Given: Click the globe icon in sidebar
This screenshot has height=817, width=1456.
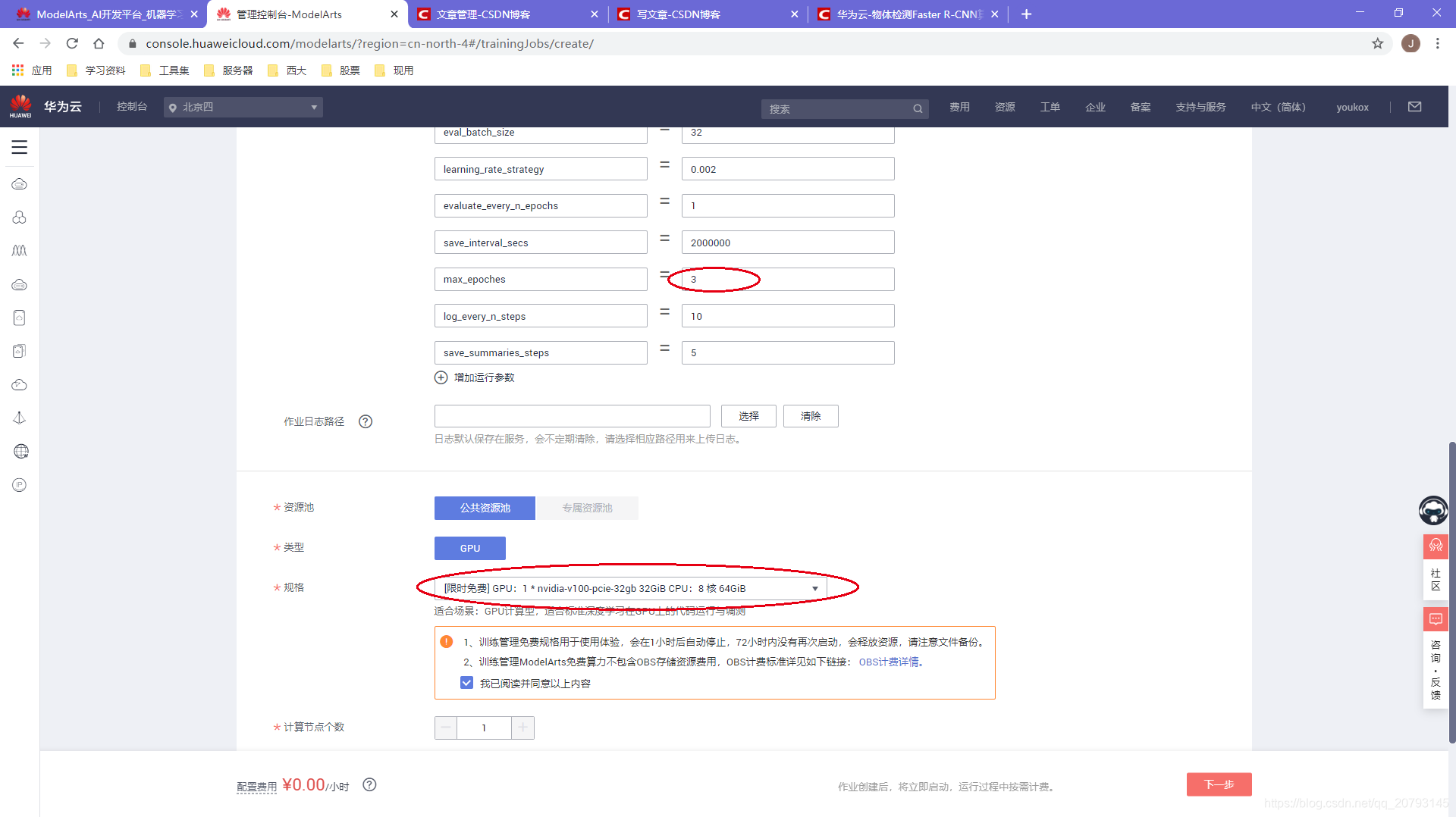Looking at the screenshot, I should click(x=21, y=452).
